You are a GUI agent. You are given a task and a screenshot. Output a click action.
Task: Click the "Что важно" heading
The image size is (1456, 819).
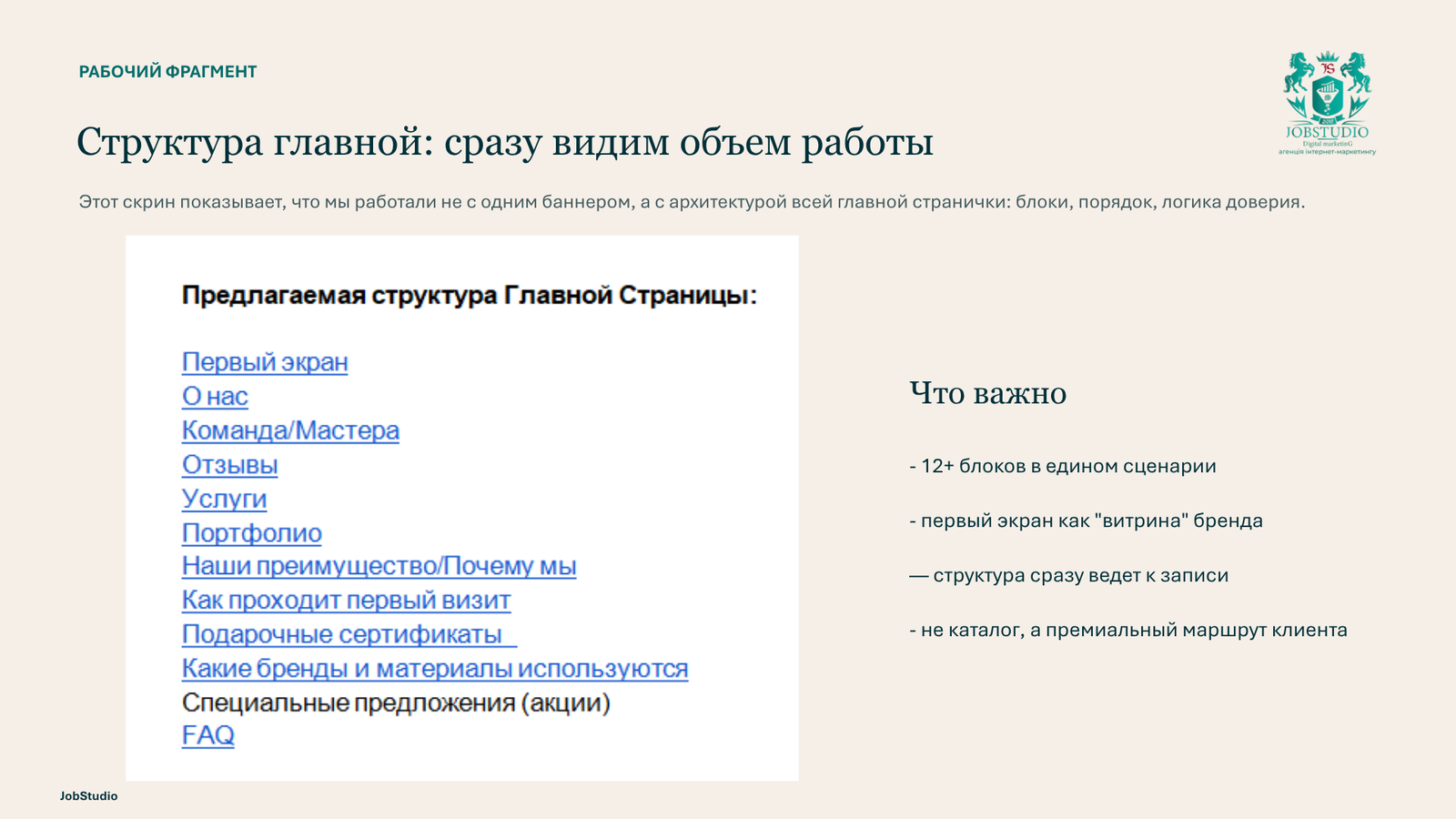(988, 393)
